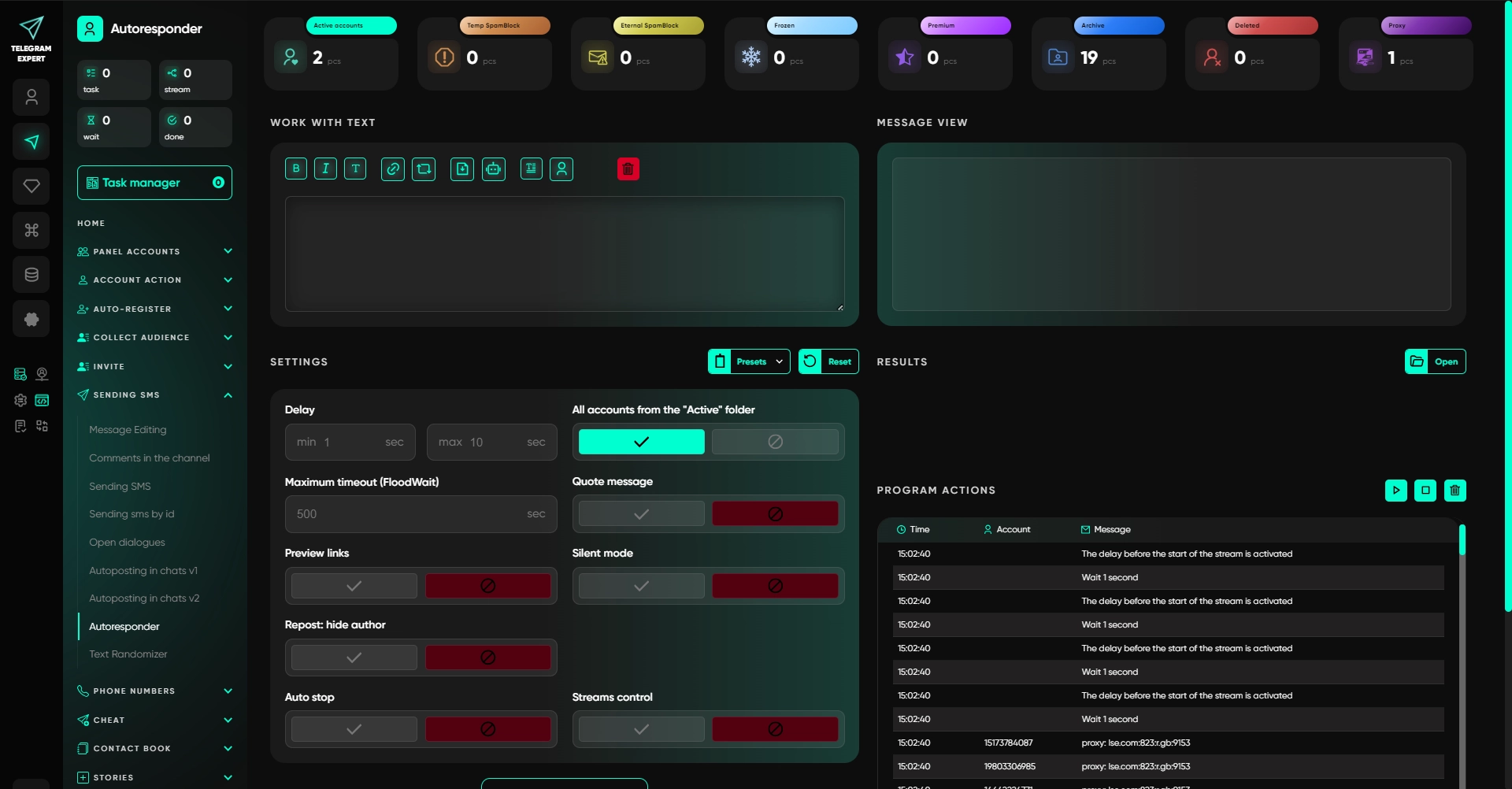Screen dimensions: 1512x789
Task: Stop program actions with the square icon
Action: 1425,490
